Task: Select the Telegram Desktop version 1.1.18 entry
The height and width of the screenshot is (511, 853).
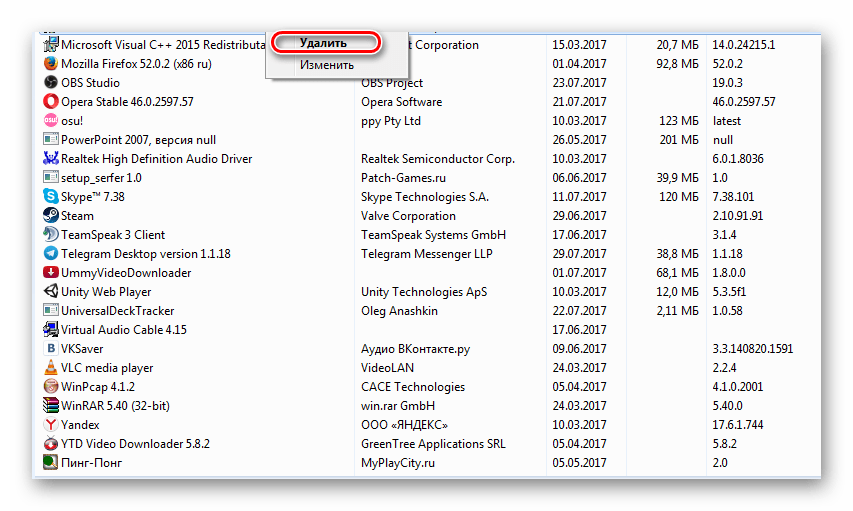Action: pyautogui.click(x=145, y=254)
